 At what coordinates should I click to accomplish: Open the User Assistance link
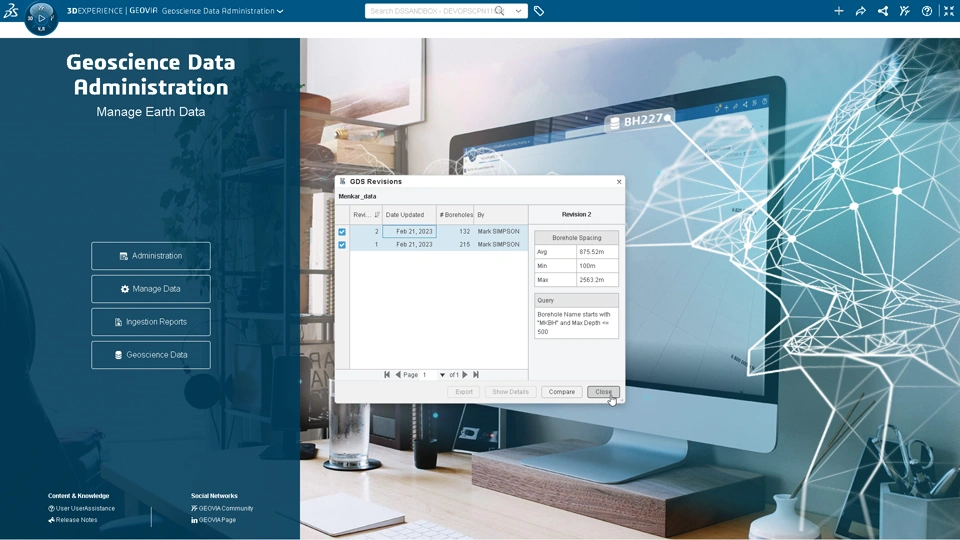click(81, 508)
